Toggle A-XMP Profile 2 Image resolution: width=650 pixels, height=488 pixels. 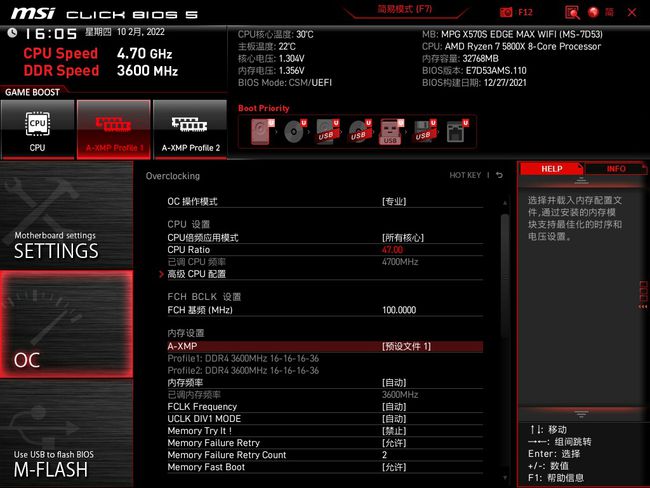click(190, 129)
